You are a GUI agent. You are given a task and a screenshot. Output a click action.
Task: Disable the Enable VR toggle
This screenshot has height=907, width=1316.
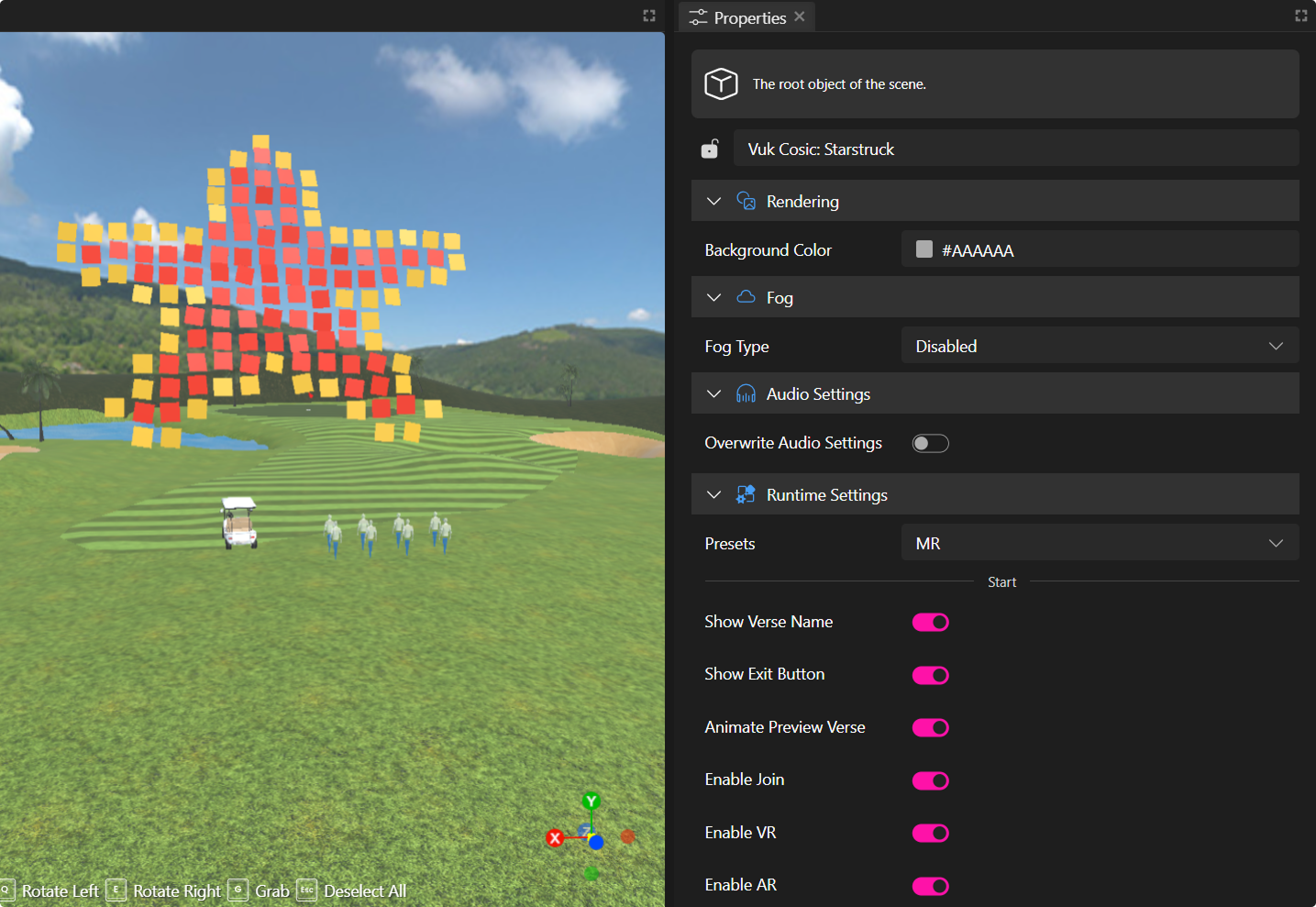point(930,834)
